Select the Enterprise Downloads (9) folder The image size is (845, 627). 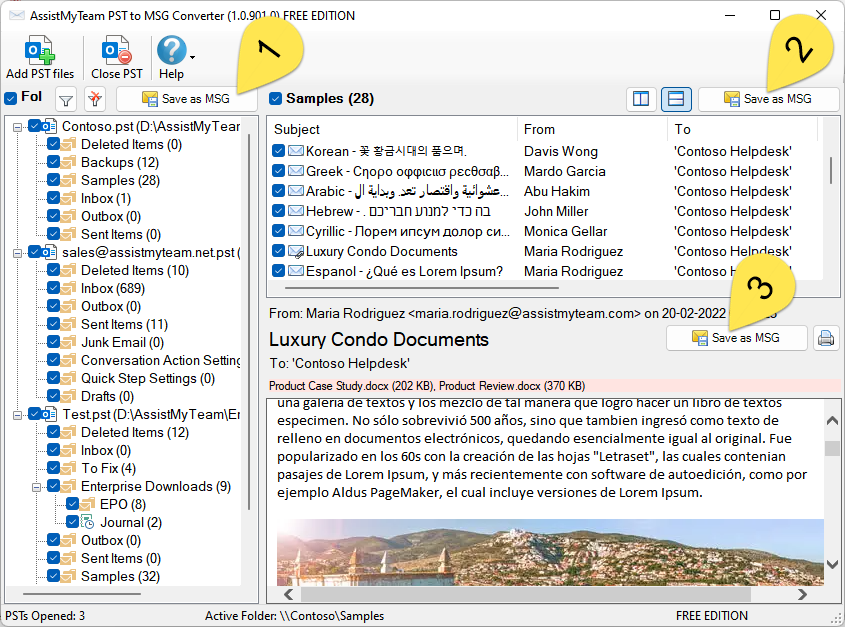[156, 487]
